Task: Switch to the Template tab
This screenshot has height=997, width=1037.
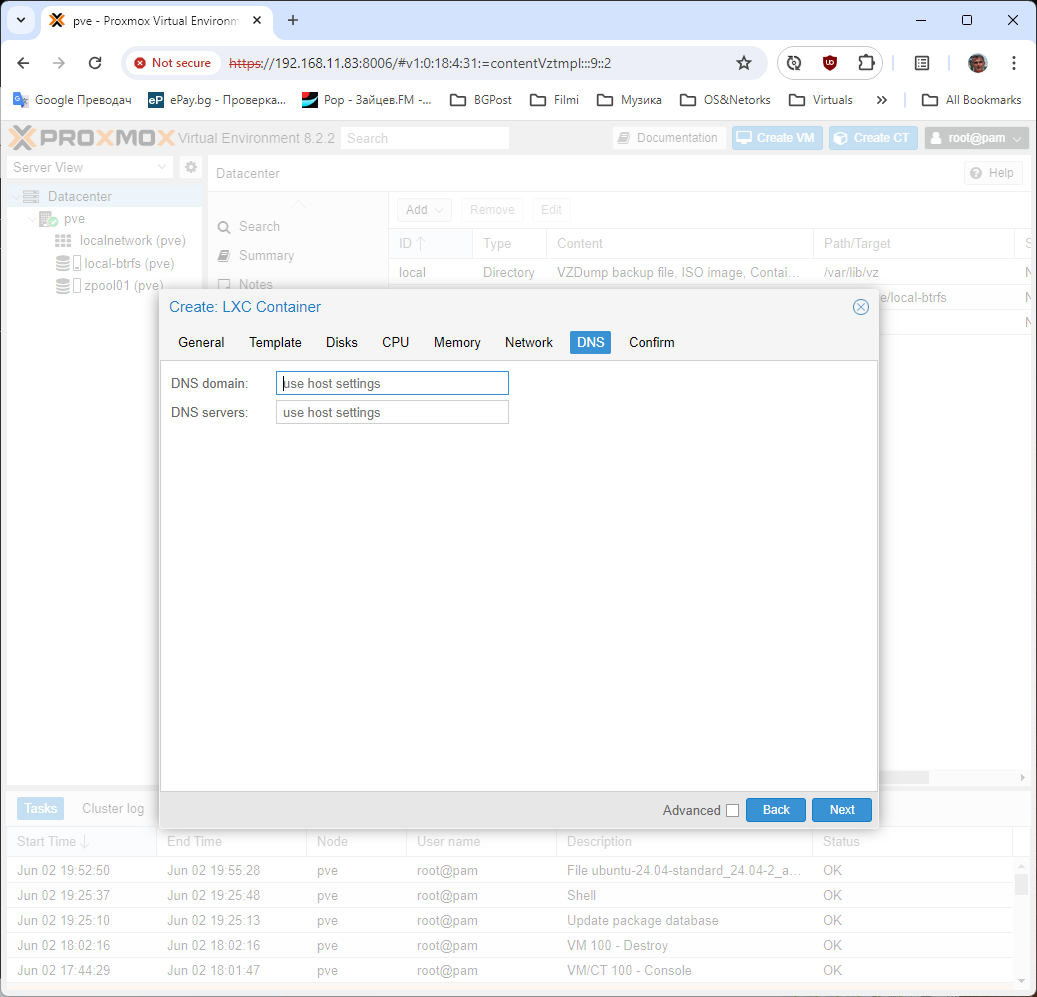Action: 275,342
